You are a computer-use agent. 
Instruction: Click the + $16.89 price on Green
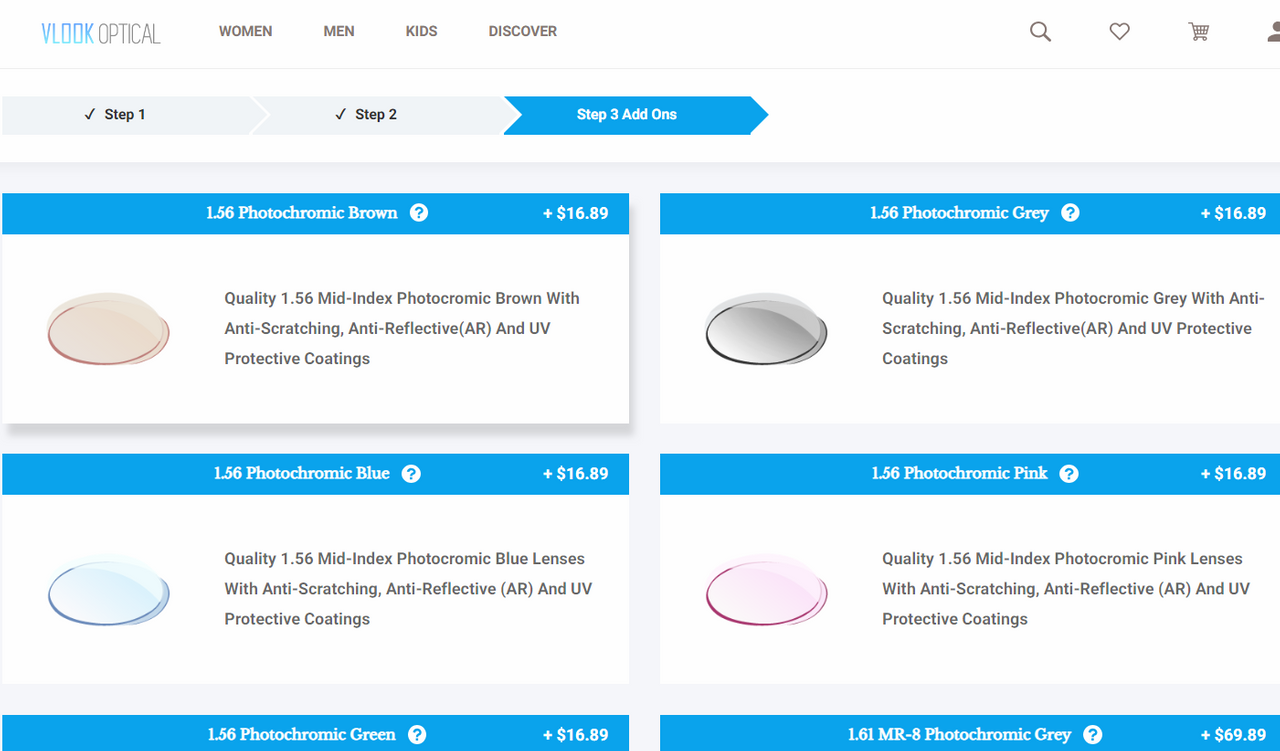click(576, 735)
